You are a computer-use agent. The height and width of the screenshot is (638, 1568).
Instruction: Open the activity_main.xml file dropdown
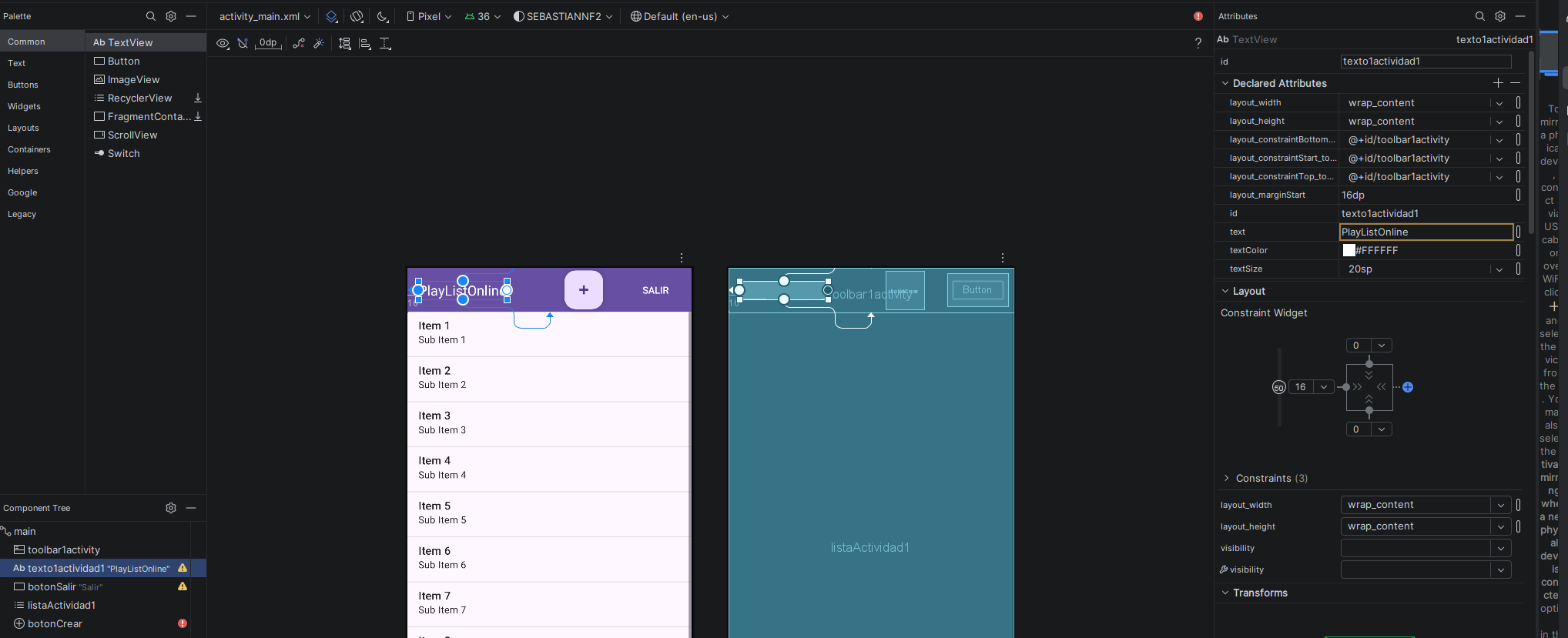click(x=265, y=16)
